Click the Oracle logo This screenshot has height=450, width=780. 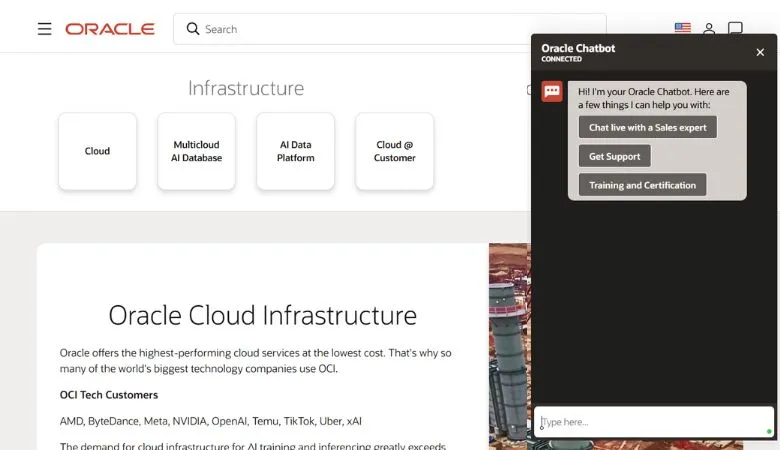110,29
